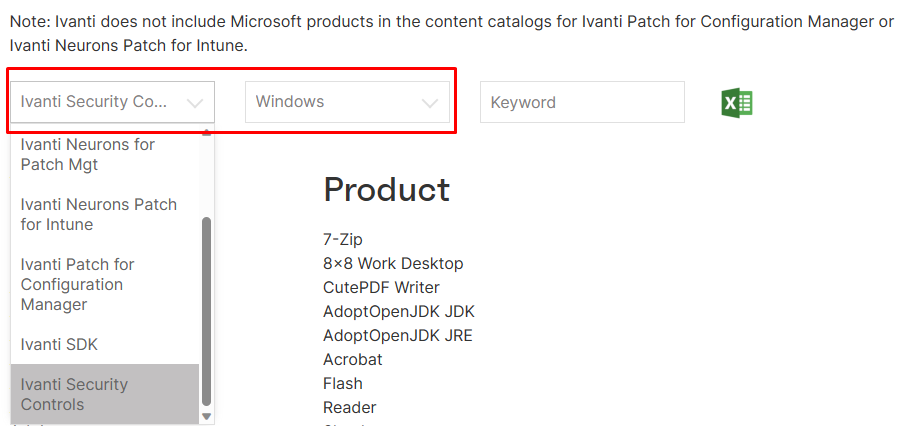Select AdoptOpenJDK JDK in the product list
Screen dimensions: 902x426
(398, 311)
